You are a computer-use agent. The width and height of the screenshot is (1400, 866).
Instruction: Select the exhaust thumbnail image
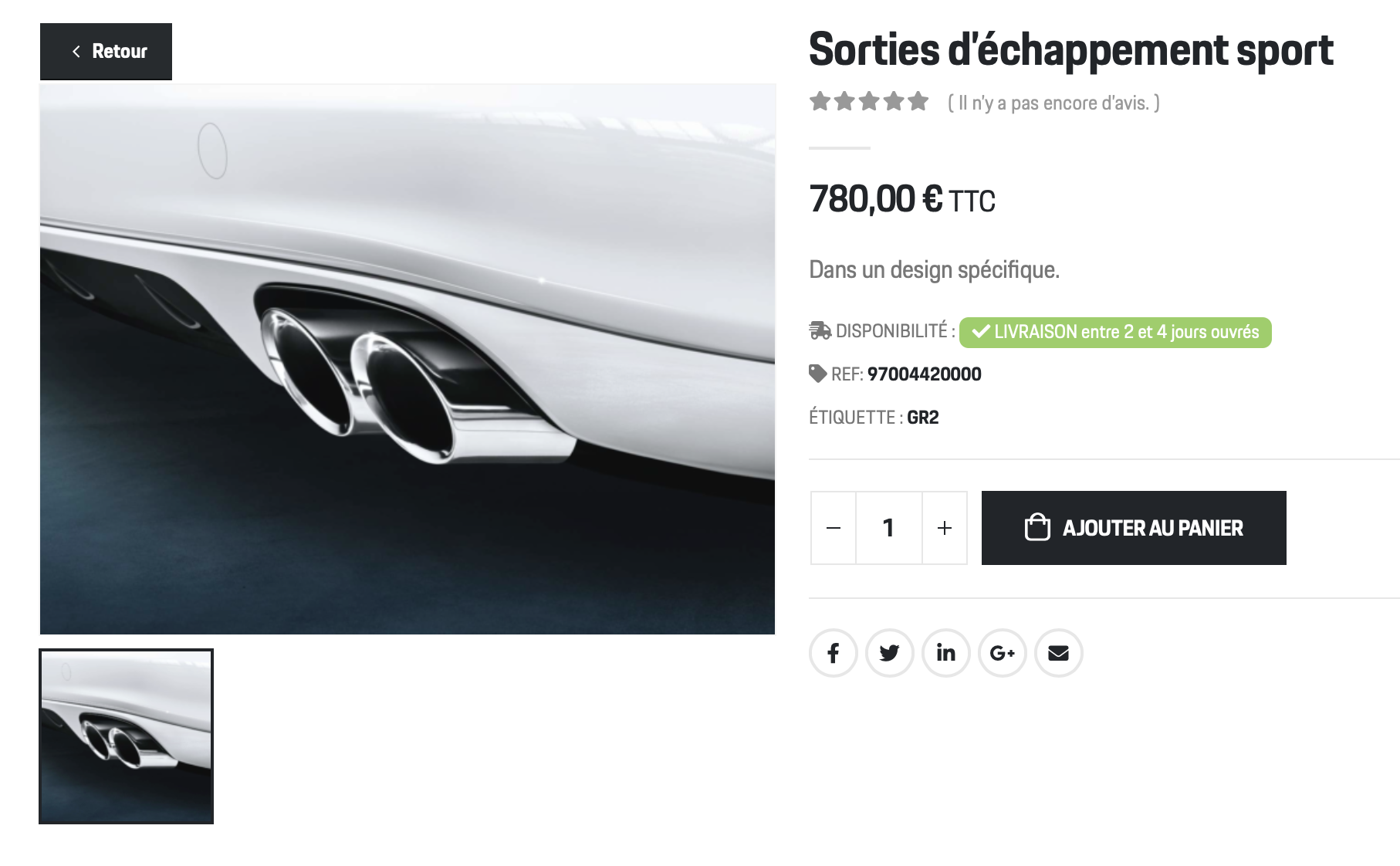click(x=127, y=736)
